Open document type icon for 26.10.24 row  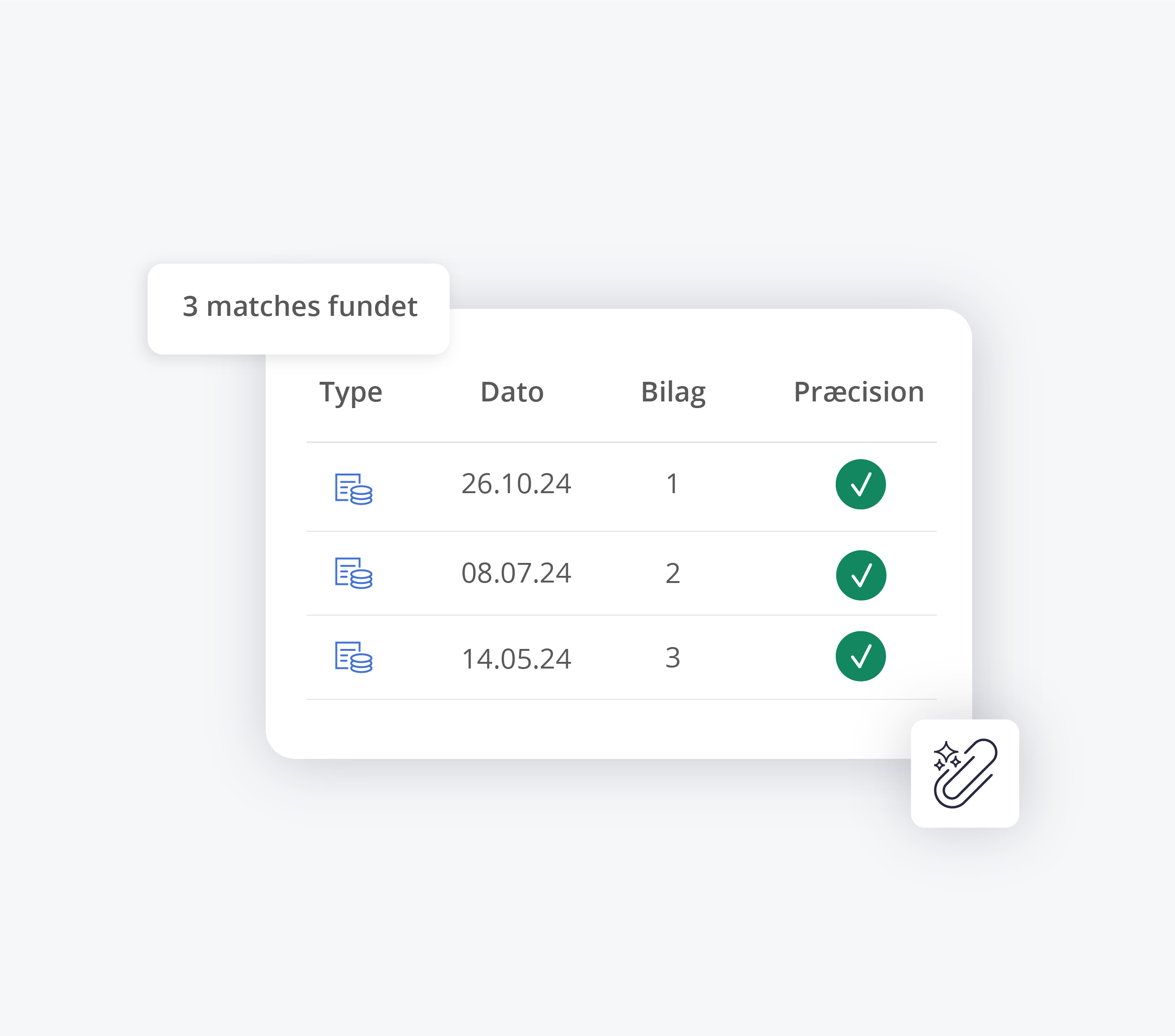tap(354, 489)
